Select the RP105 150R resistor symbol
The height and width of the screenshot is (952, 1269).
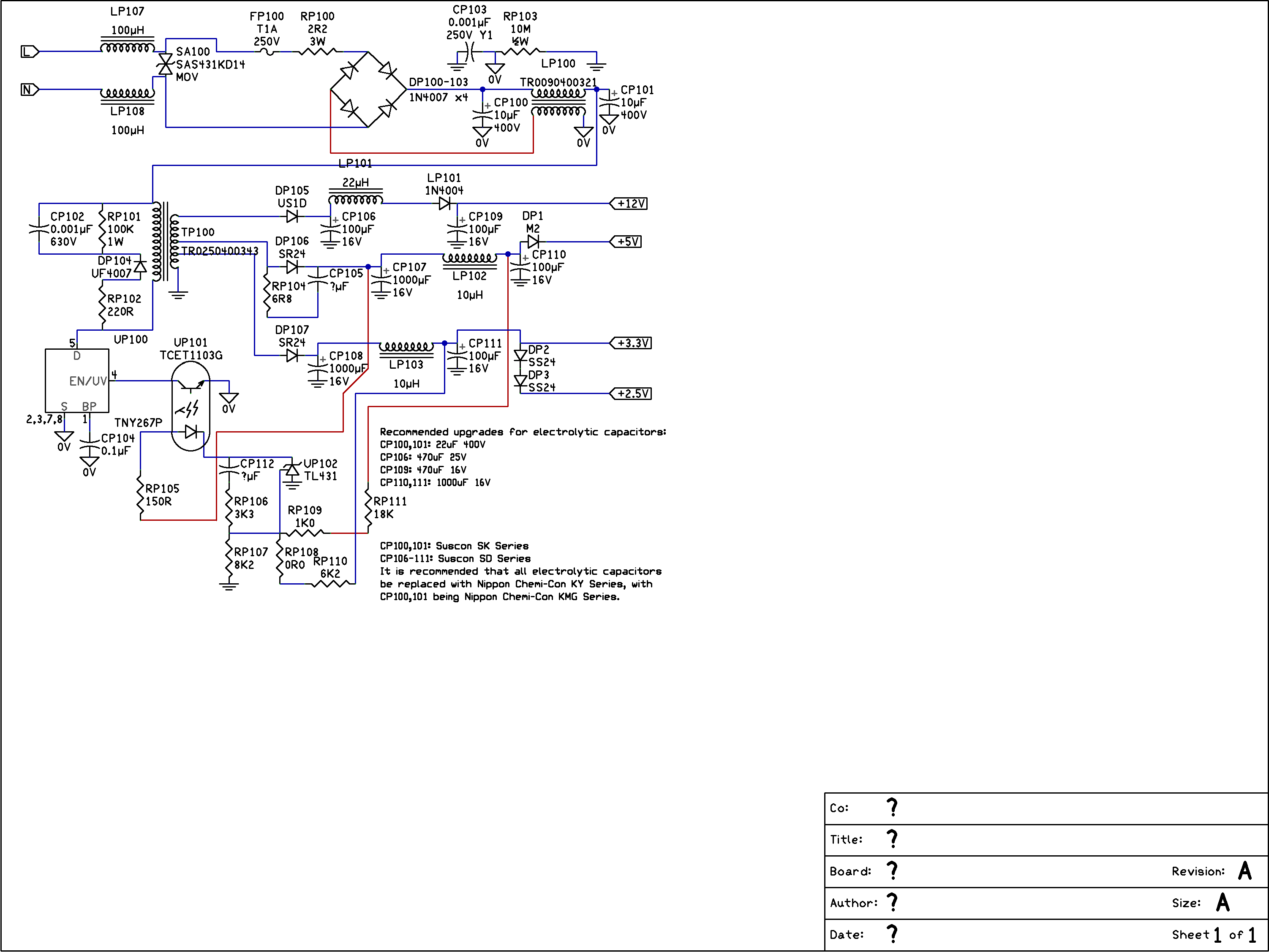[x=140, y=495]
